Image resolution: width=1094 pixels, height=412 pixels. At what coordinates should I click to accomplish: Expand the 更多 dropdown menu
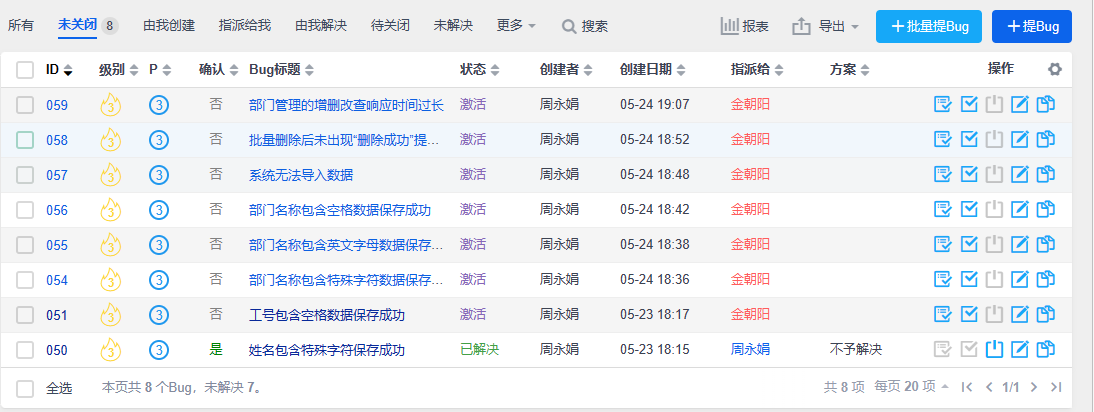click(x=516, y=26)
